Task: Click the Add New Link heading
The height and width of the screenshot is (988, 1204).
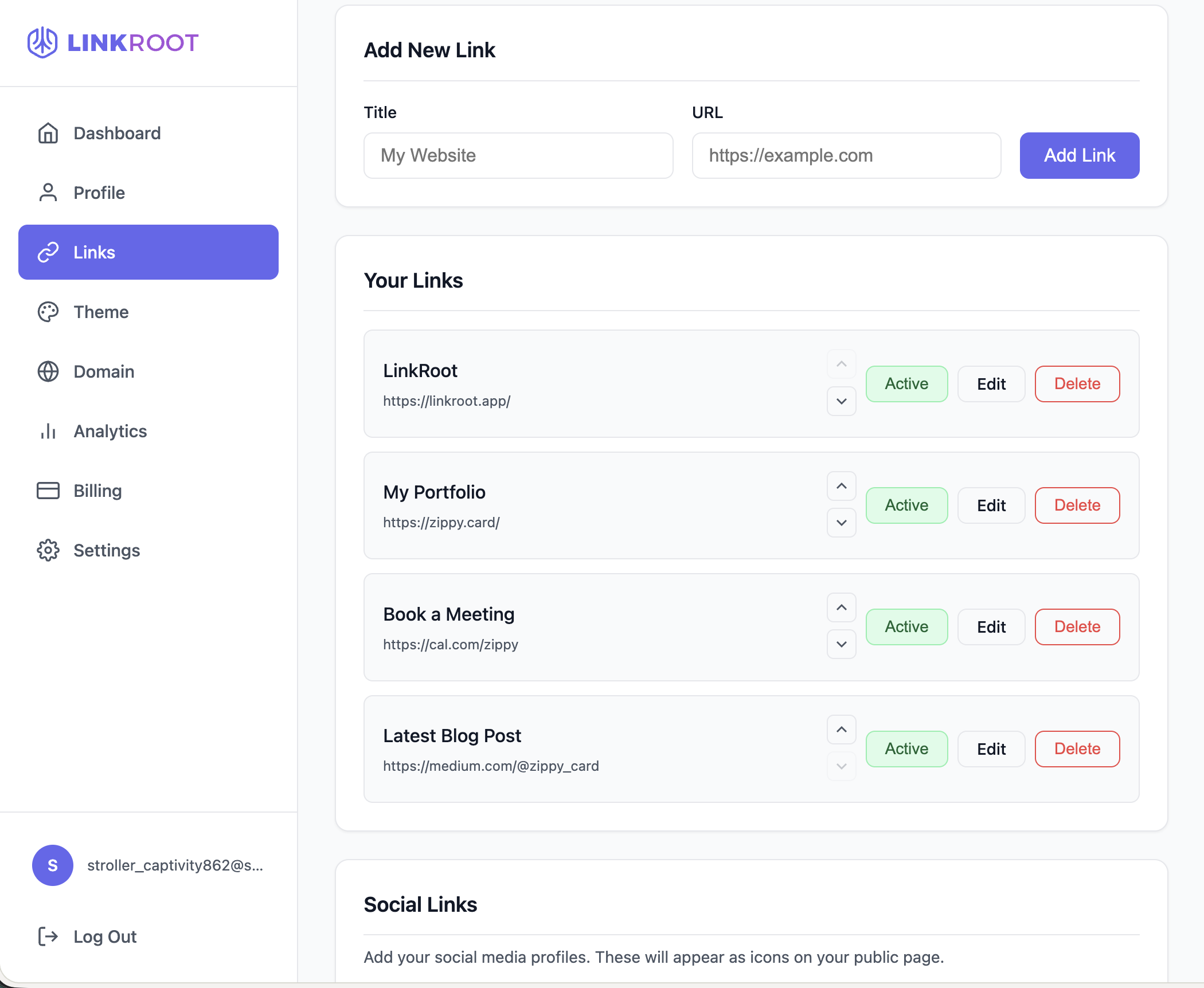Action: [429, 50]
